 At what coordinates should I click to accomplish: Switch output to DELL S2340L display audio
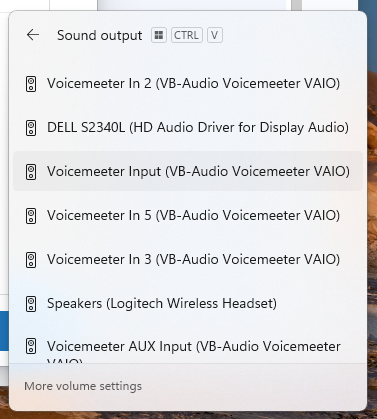tap(188, 127)
